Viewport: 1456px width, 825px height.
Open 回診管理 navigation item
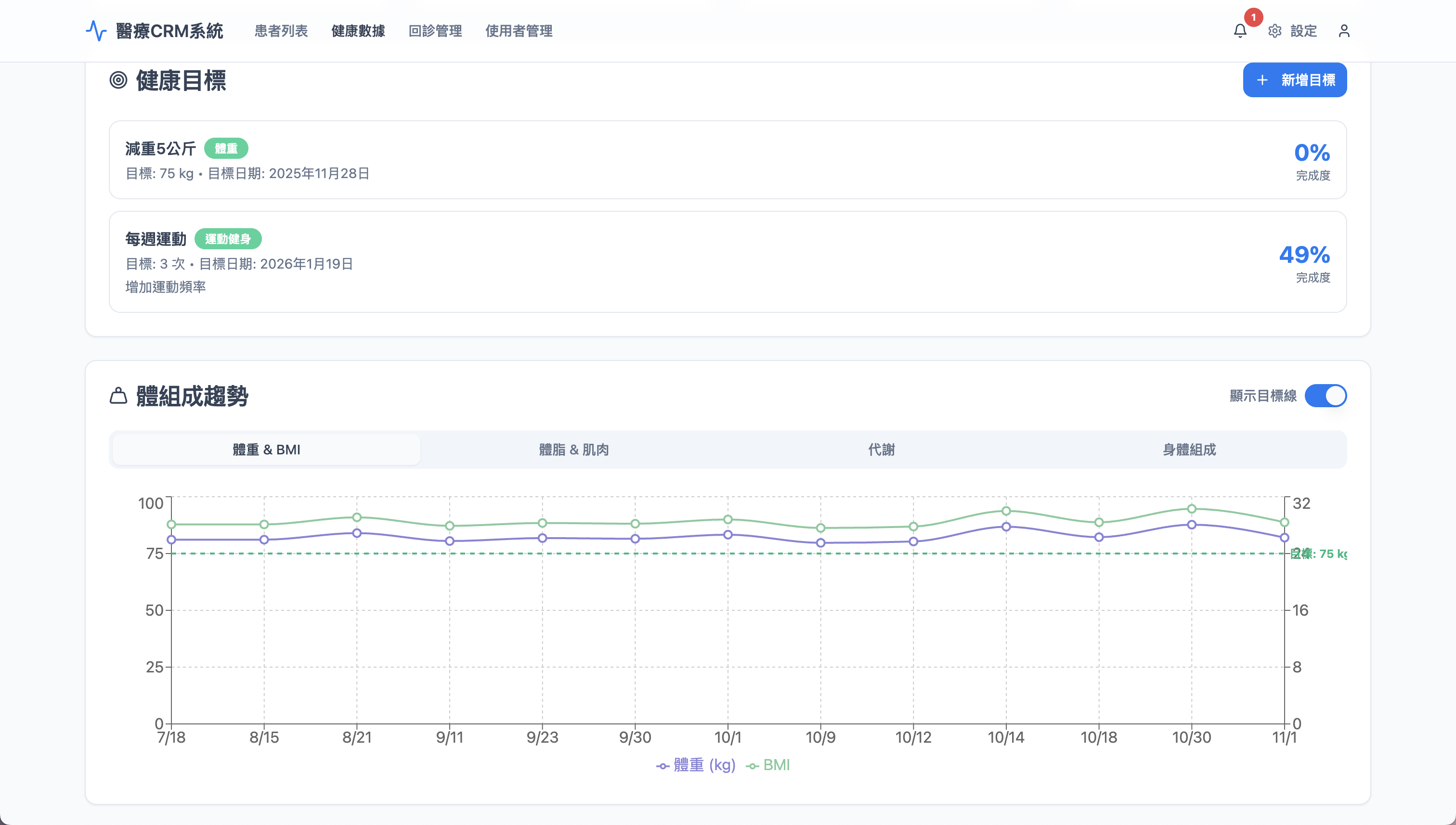coord(435,31)
